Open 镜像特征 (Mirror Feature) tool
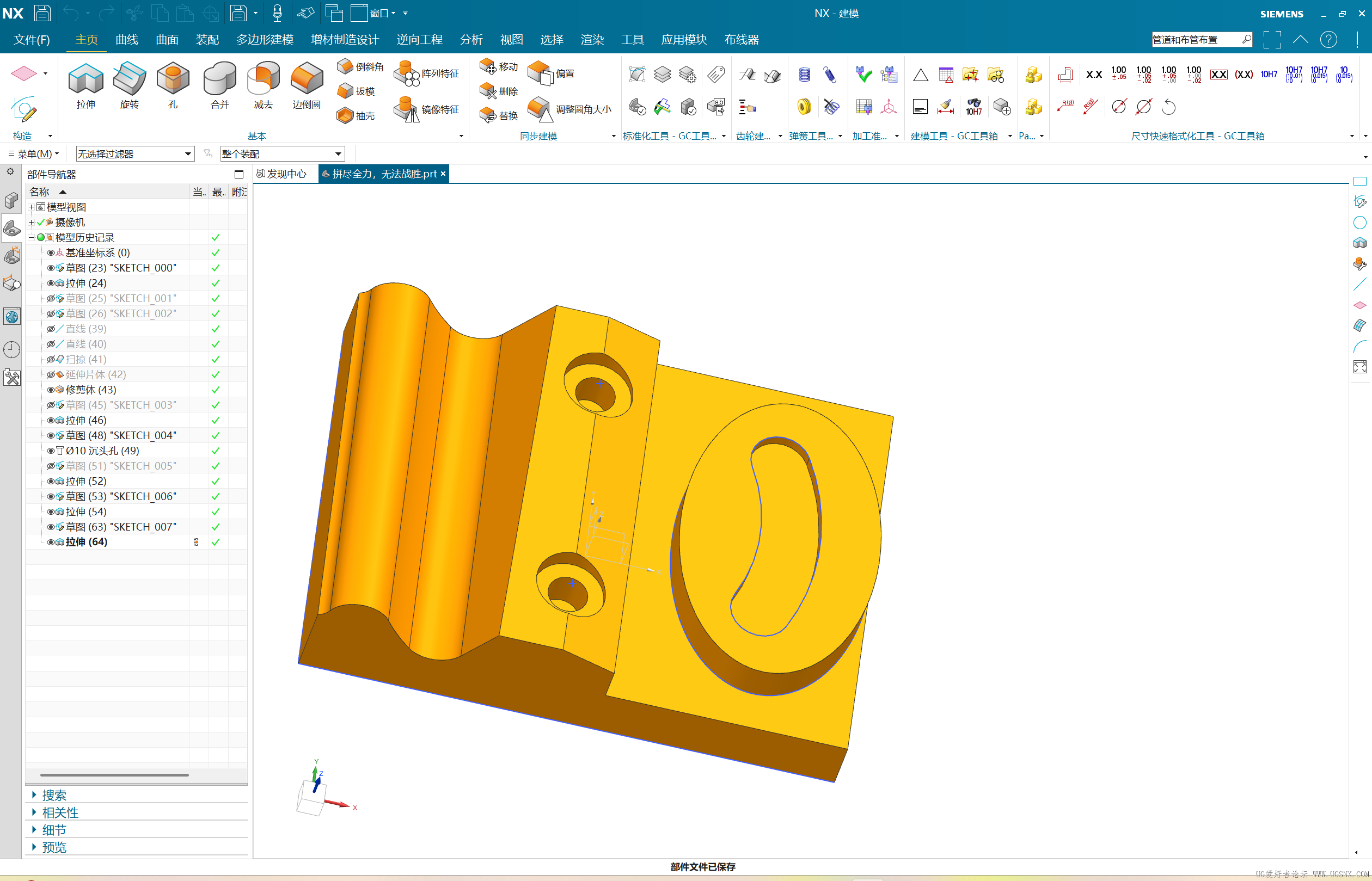Screen dimensions: 1372x881 point(427,109)
